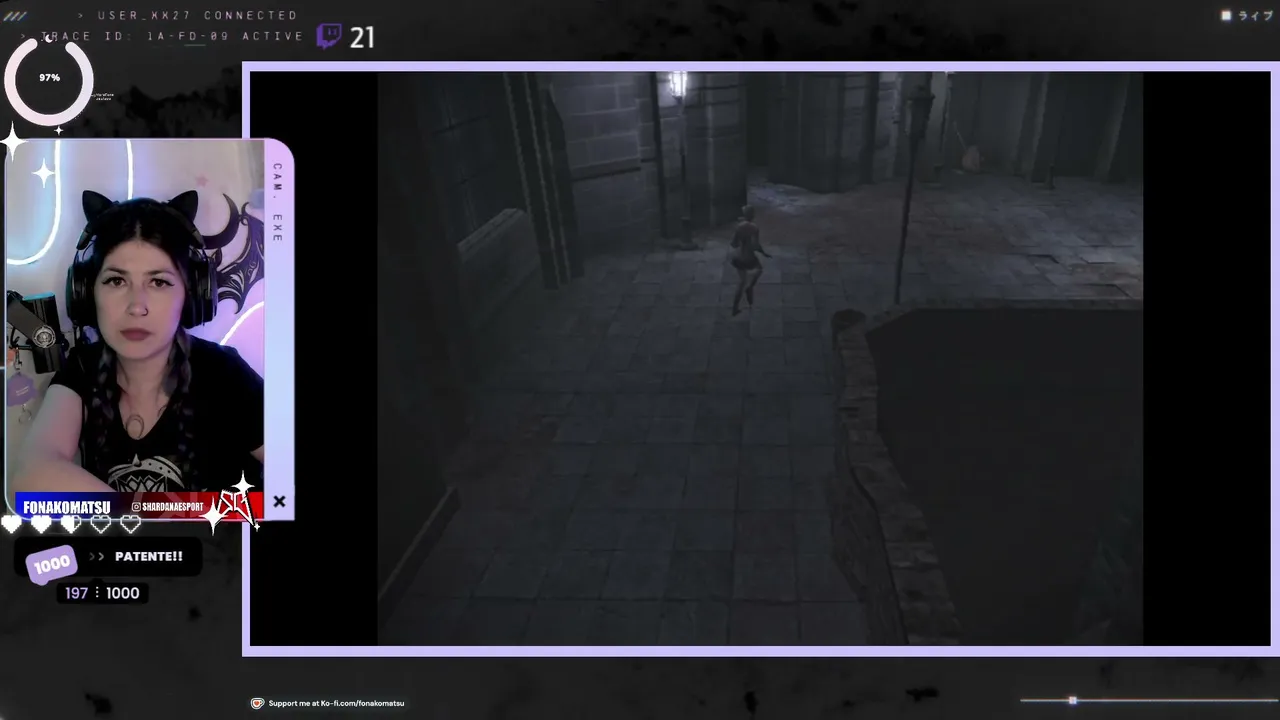Screen dimensions: 1280x720
Task: Click the double chevron before PATENTE!!
Action: 97,557
